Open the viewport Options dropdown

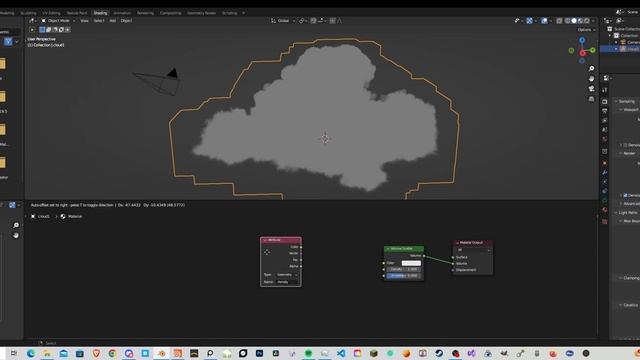pos(586,29)
